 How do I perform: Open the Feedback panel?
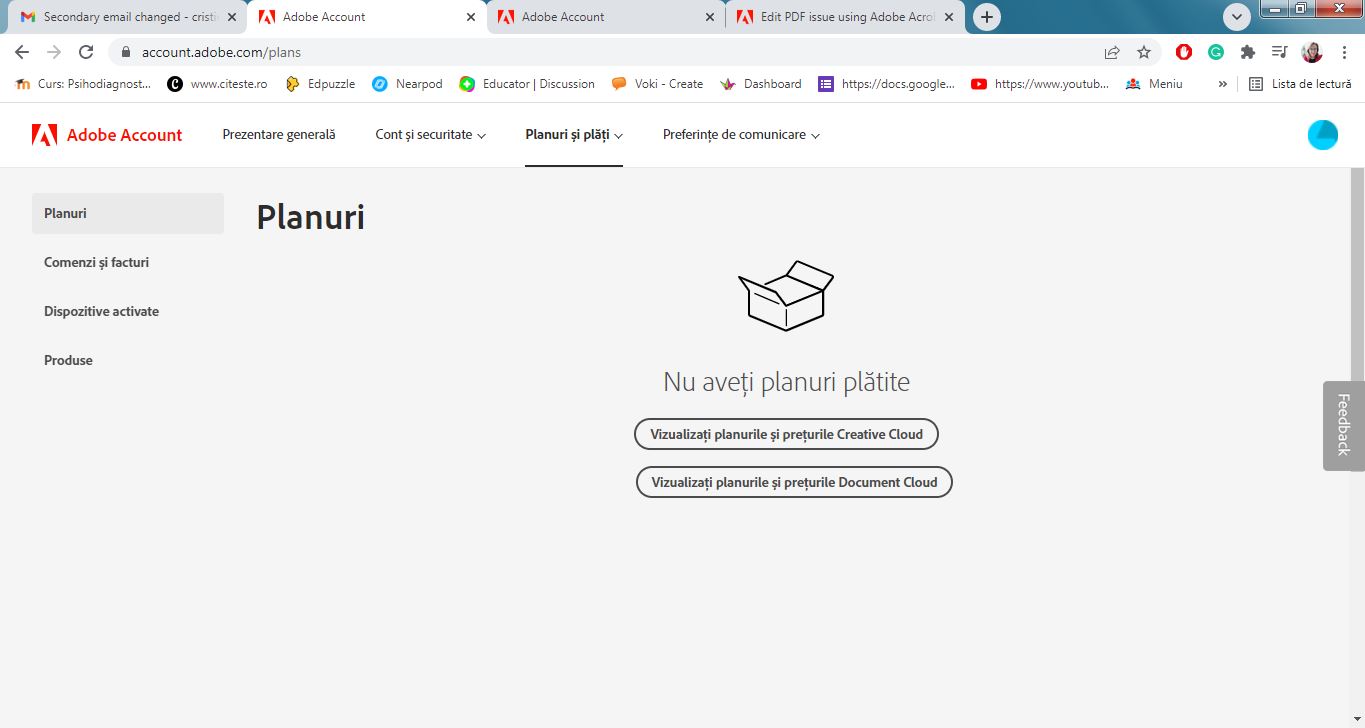[x=1343, y=424]
